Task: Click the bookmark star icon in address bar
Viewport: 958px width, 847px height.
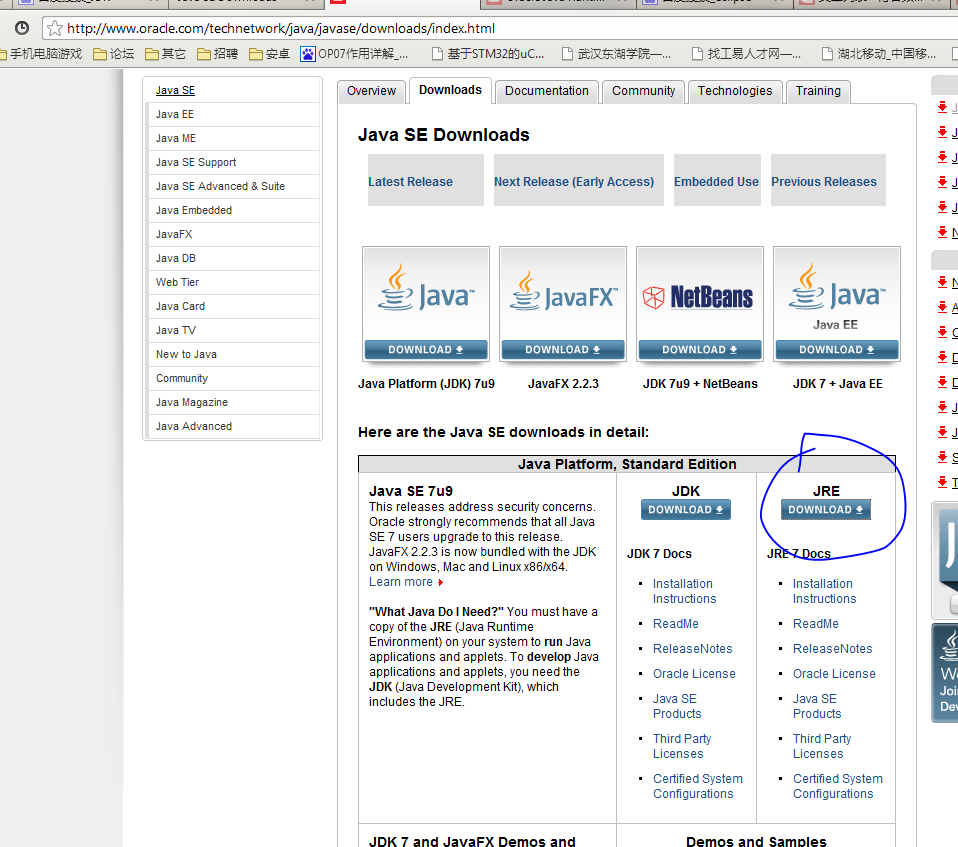Action: (54, 28)
